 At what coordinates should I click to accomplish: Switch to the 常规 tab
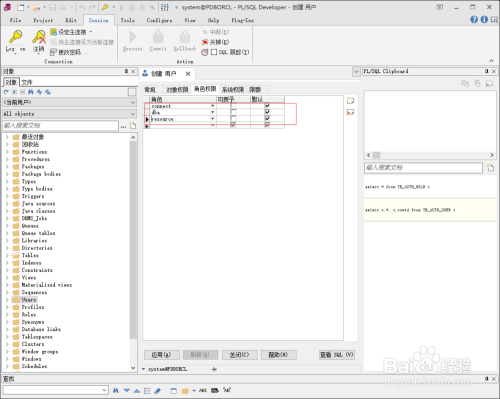150,90
